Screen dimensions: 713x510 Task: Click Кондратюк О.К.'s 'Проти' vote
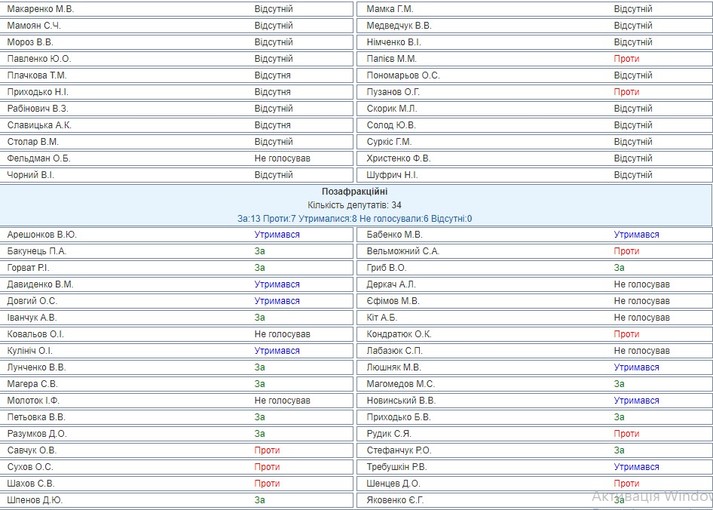(626, 334)
